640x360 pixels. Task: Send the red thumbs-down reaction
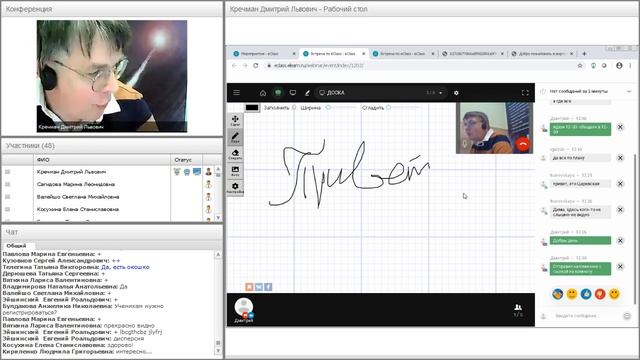point(600,294)
